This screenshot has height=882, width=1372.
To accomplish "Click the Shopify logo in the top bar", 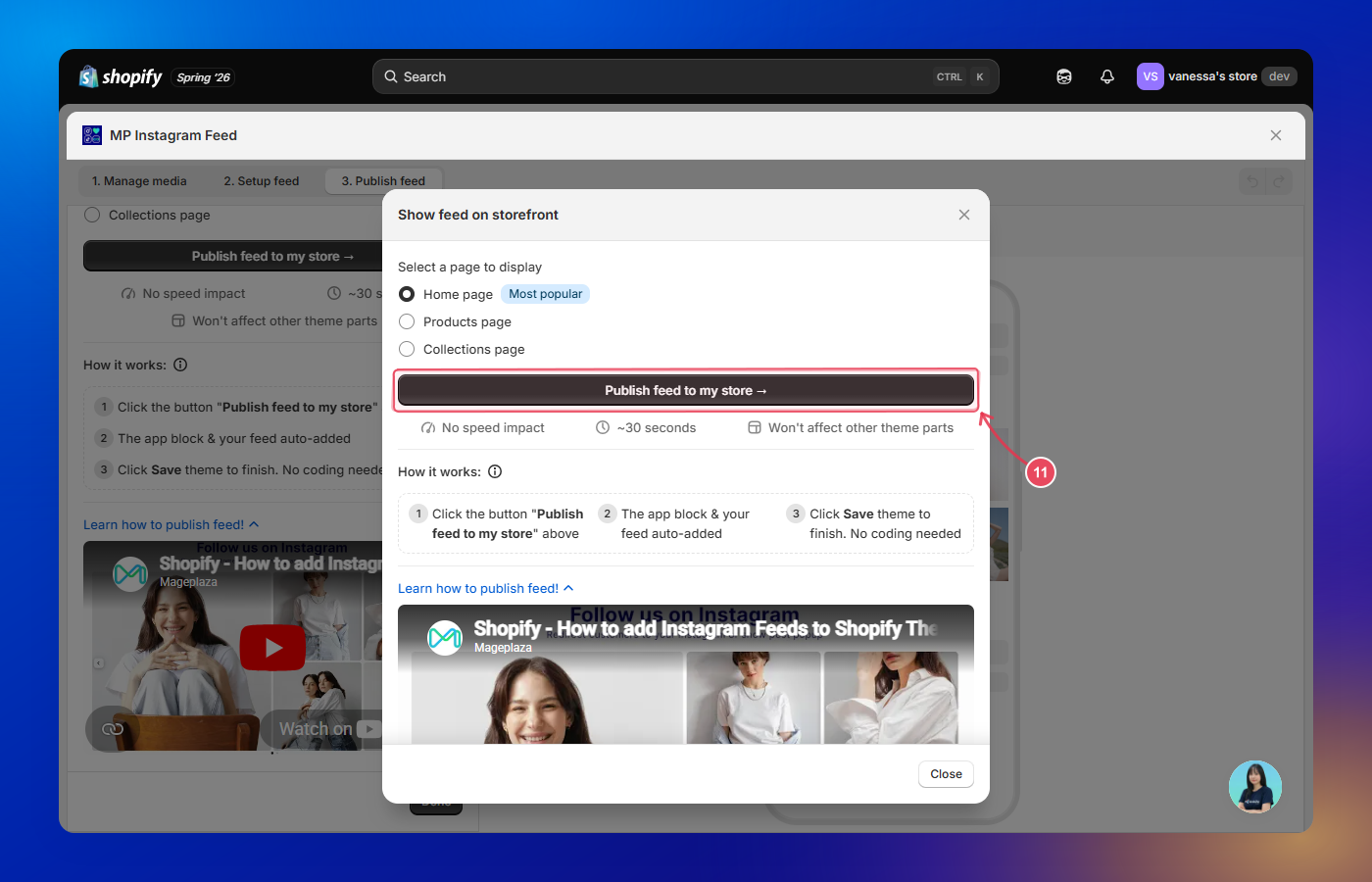I will tap(121, 76).
